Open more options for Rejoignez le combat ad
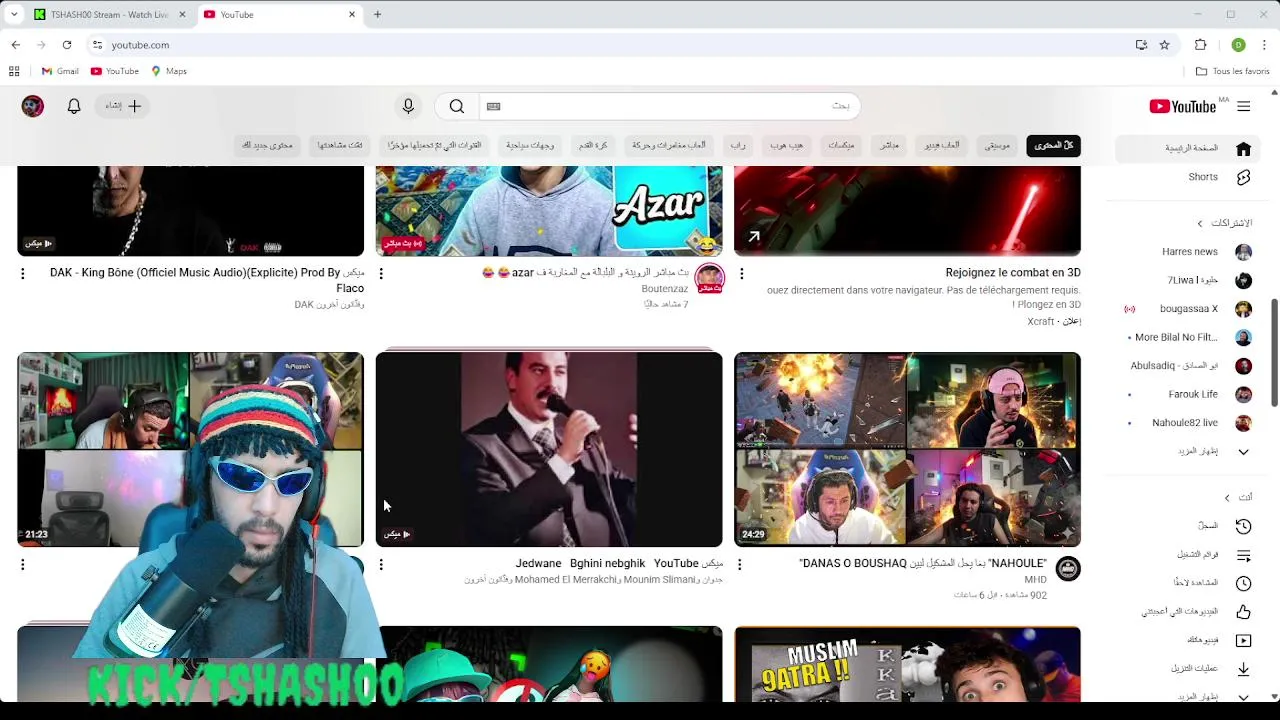1280x720 pixels. pos(741,273)
